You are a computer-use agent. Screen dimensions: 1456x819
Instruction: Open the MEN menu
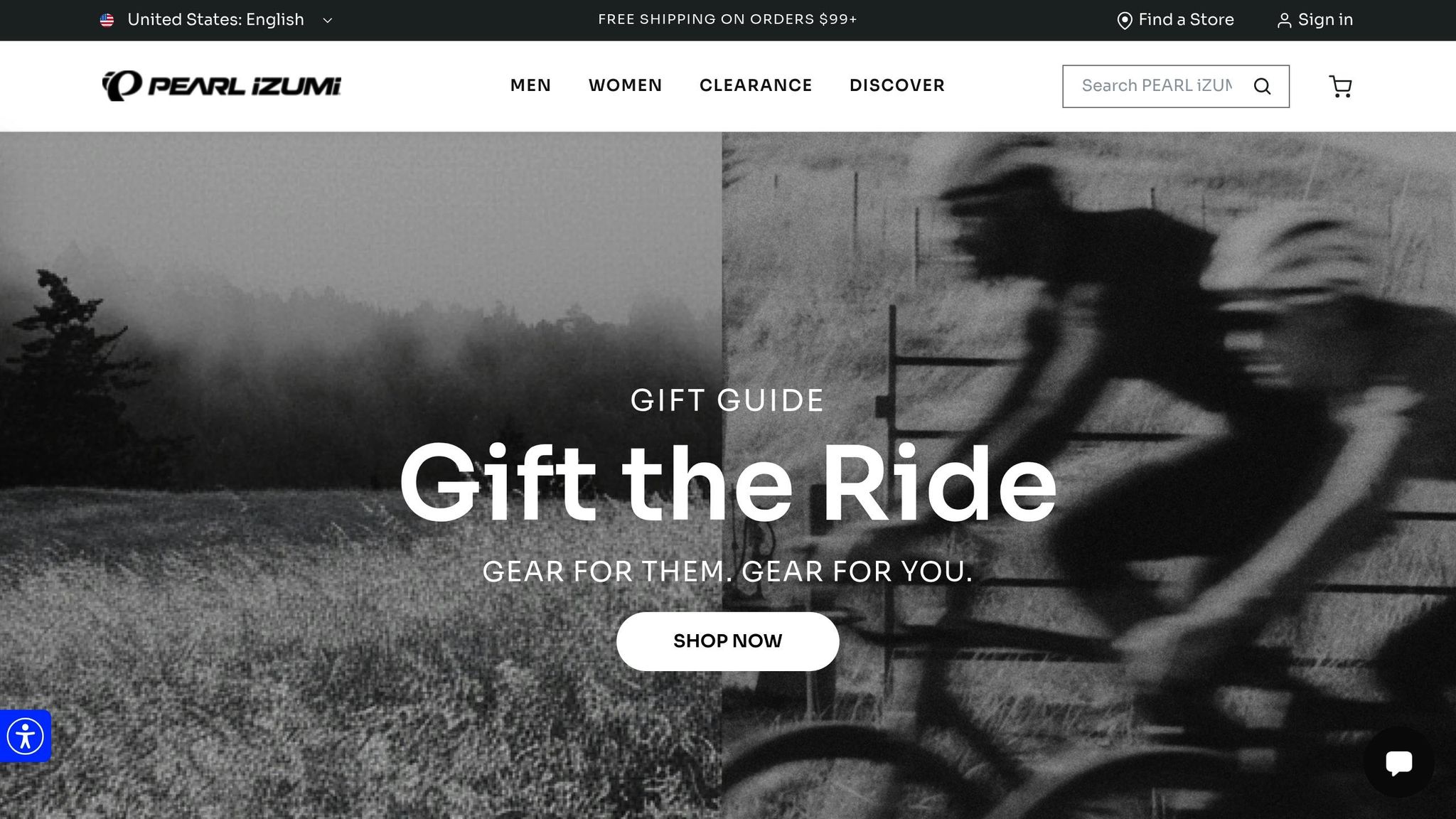pyautogui.click(x=530, y=85)
